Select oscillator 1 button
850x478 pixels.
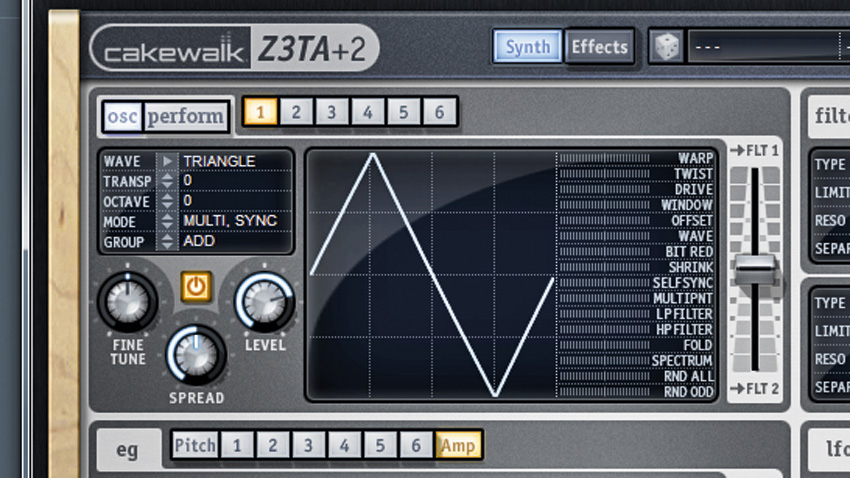coord(260,112)
